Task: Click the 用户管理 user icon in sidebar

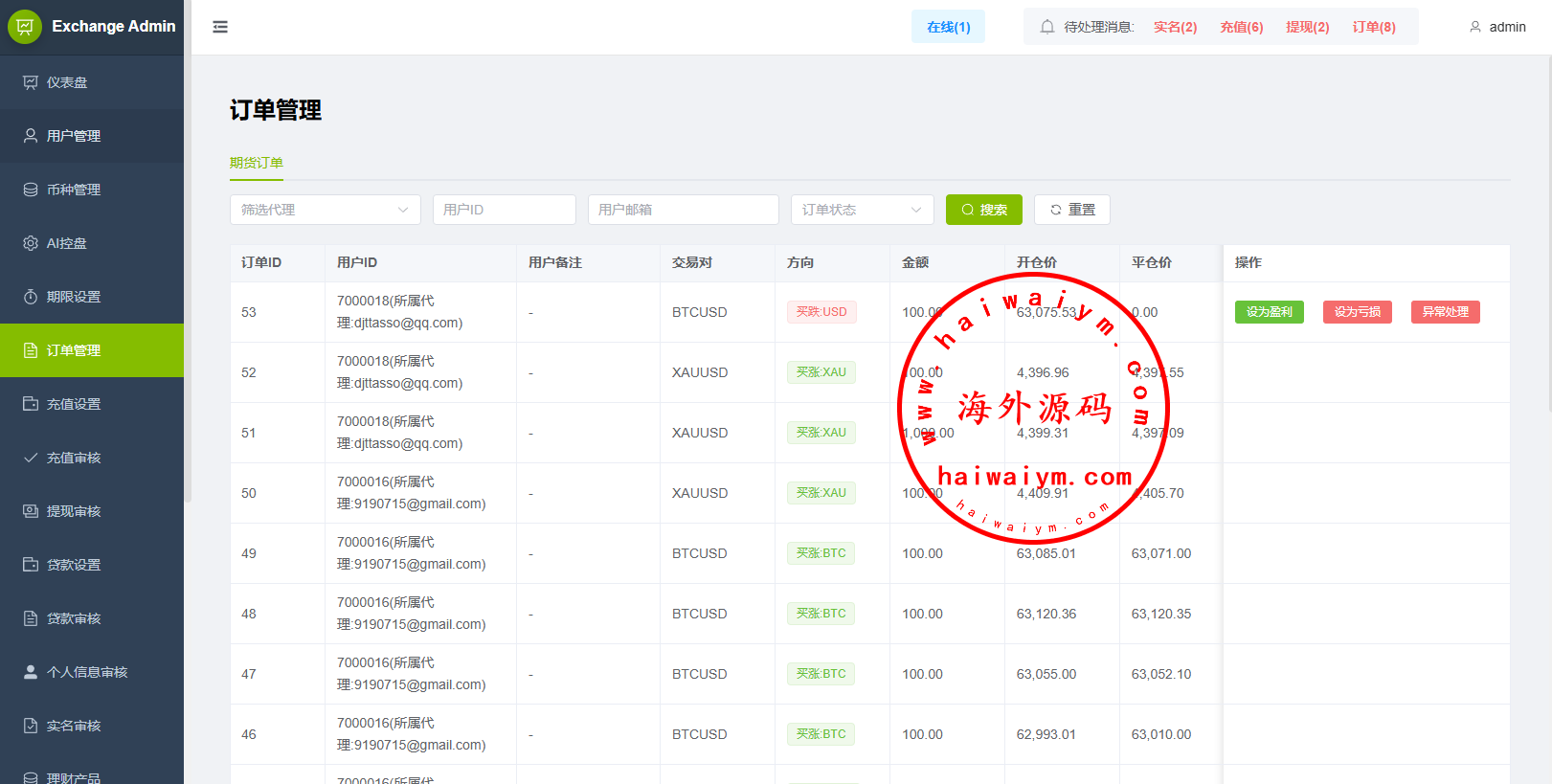Action: pyautogui.click(x=31, y=136)
